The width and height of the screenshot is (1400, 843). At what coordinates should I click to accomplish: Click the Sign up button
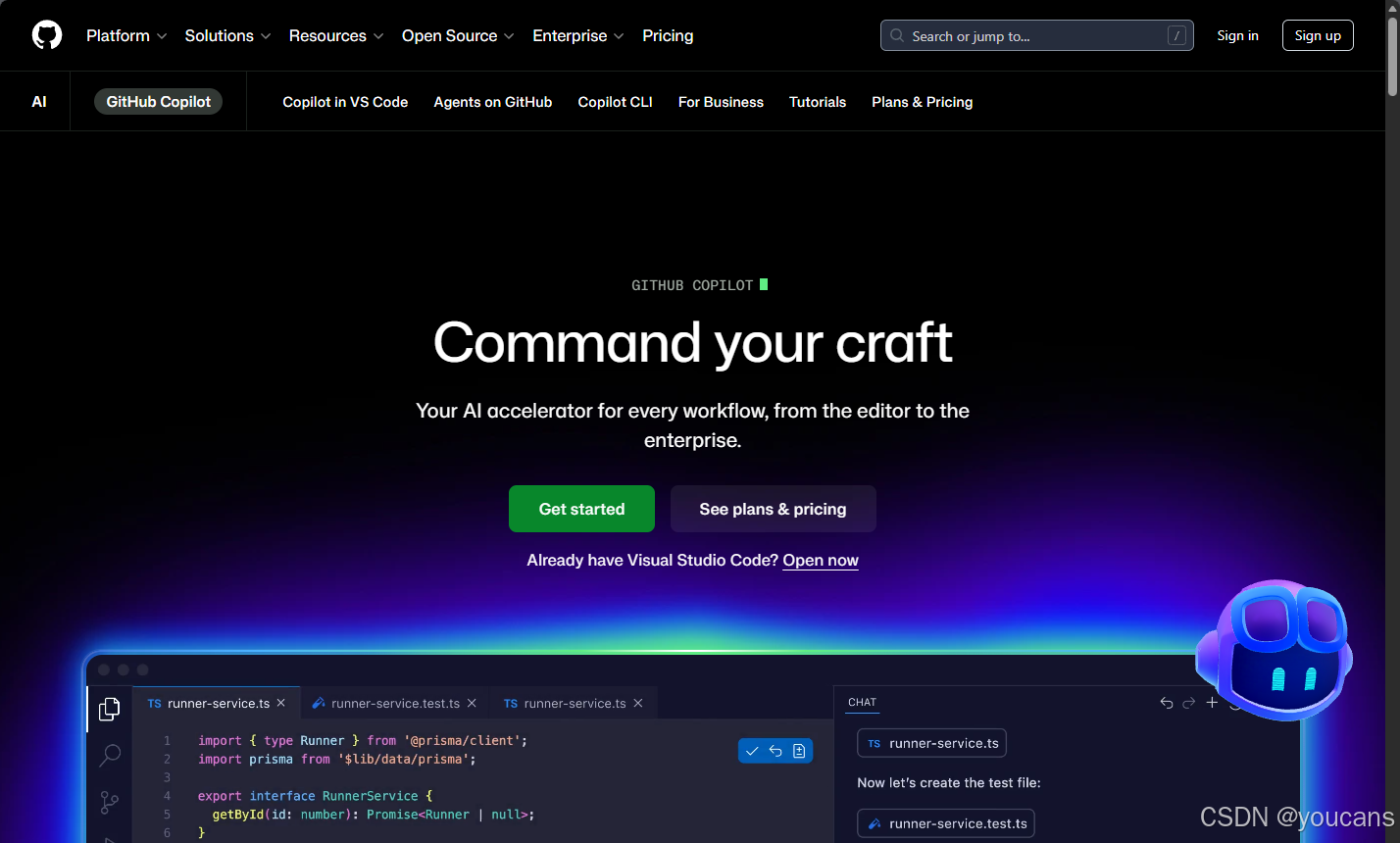(x=1318, y=35)
